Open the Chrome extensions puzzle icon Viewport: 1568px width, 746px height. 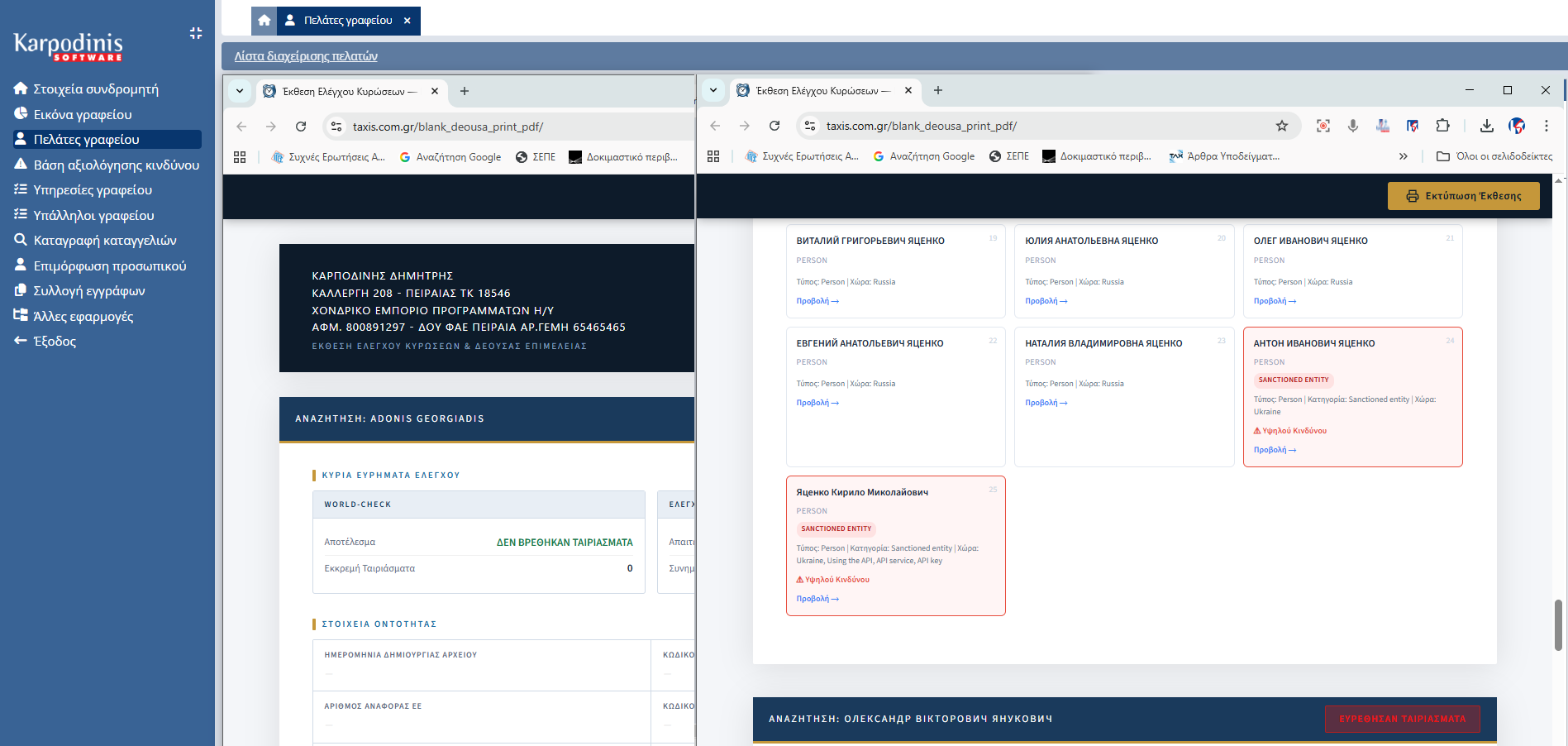(1442, 126)
